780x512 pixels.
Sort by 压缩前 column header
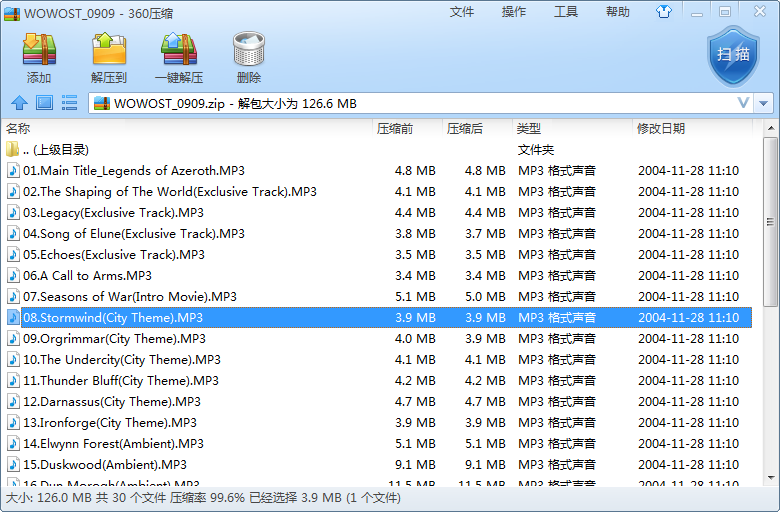point(407,128)
